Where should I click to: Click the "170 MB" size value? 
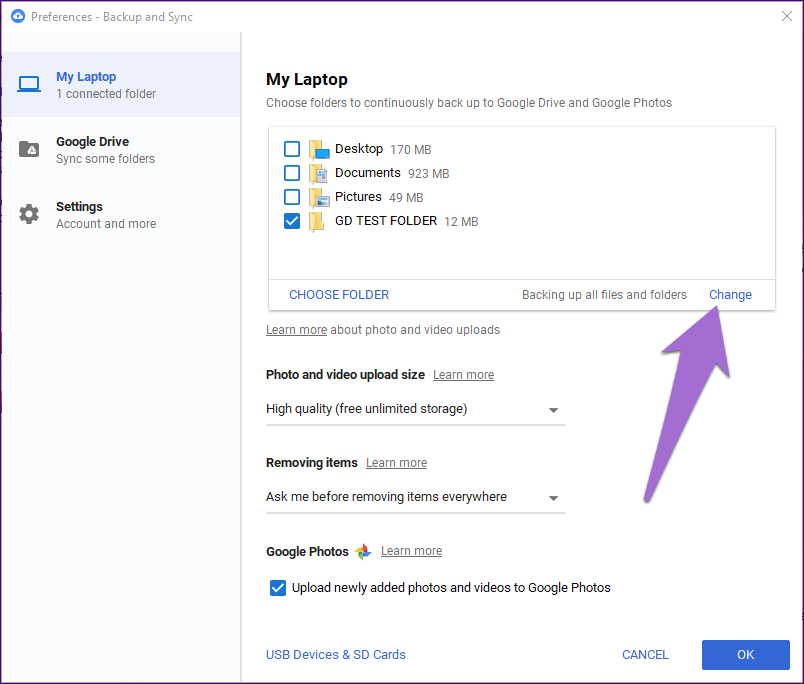pyautogui.click(x=411, y=150)
